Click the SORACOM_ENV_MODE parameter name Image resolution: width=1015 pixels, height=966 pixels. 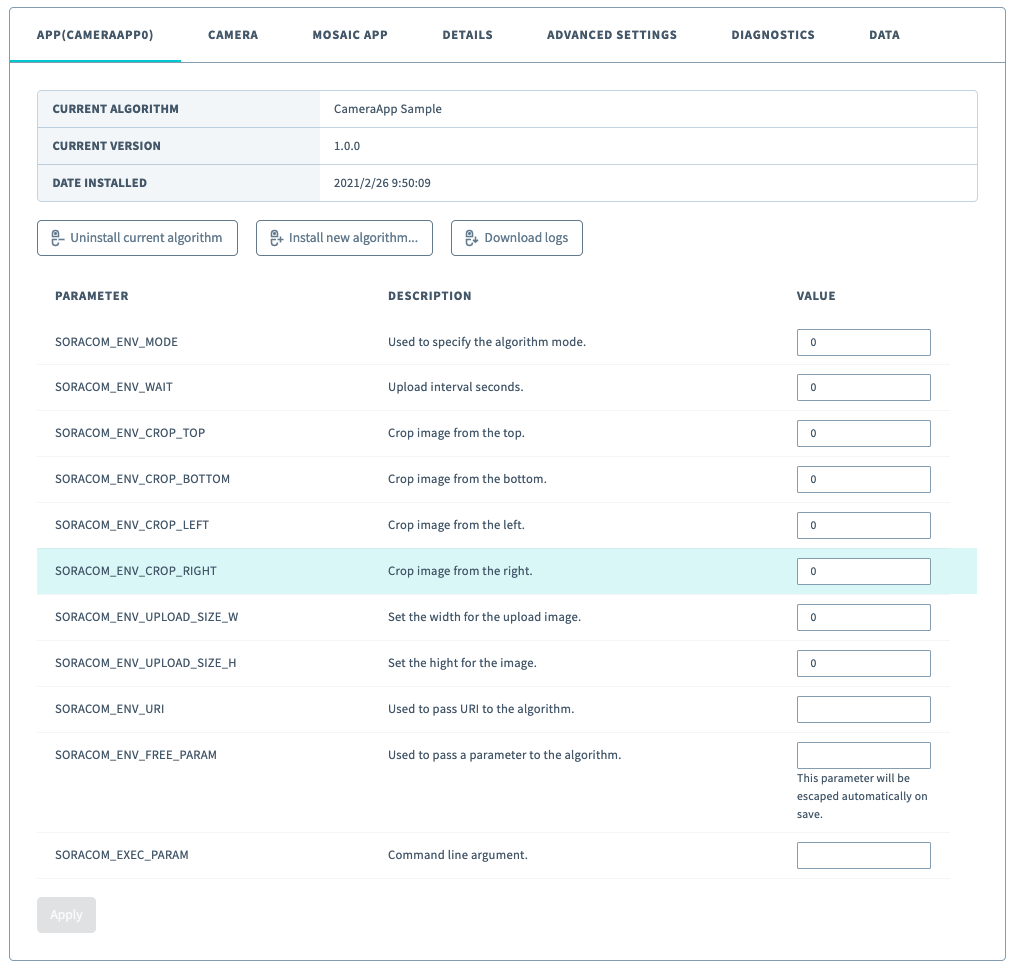(x=117, y=342)
